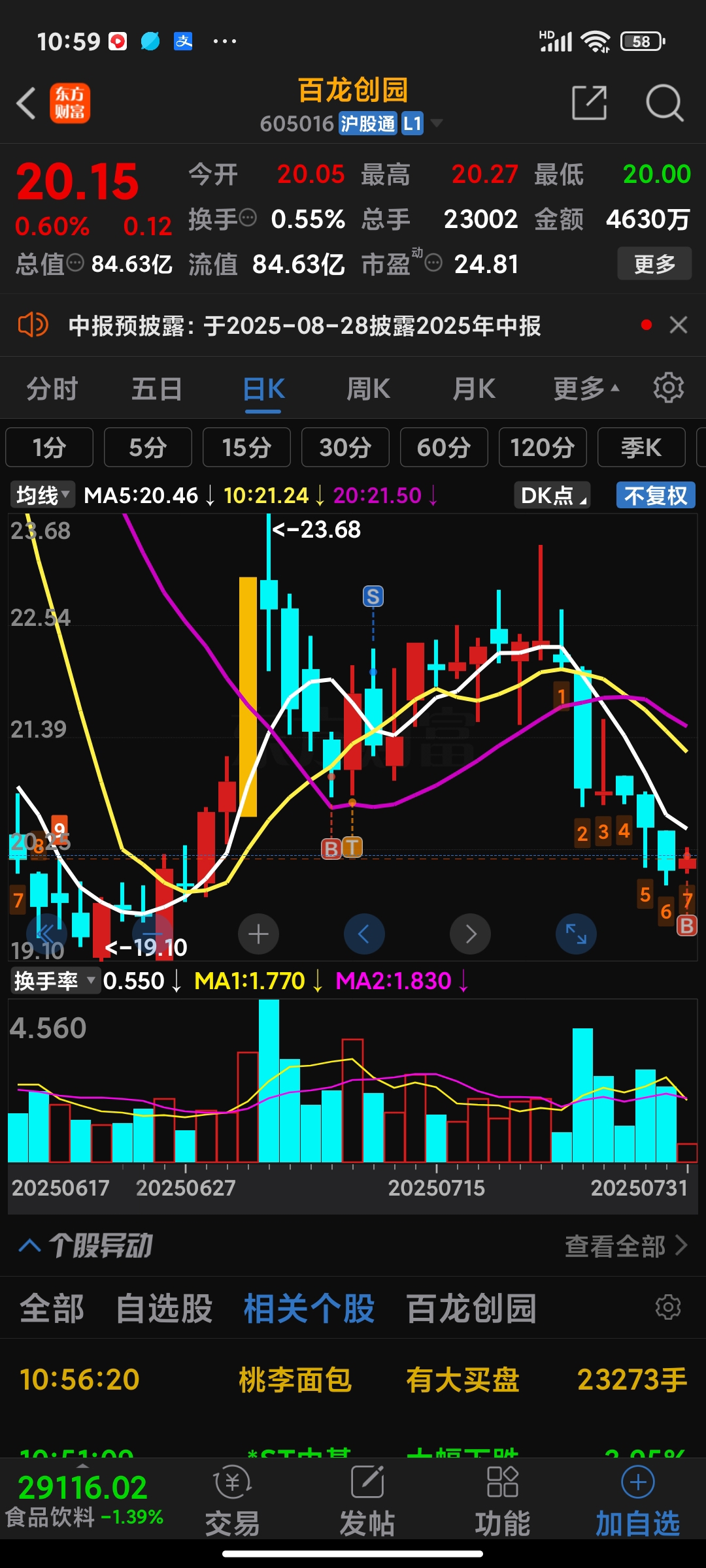Image resolution: width=706 pixels, height=1568 pixels.
Task: Select the 60分 period
Action: (x=444, y=448)
